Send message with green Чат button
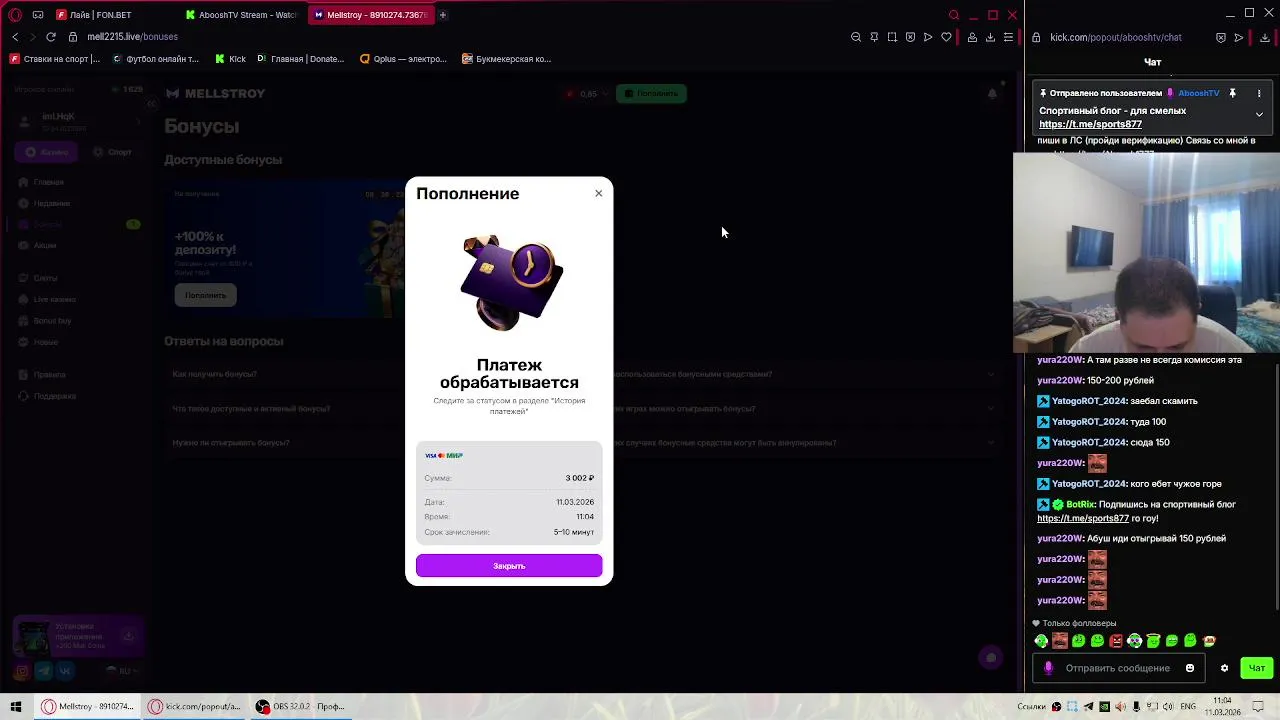 (x=1257, y=668)
